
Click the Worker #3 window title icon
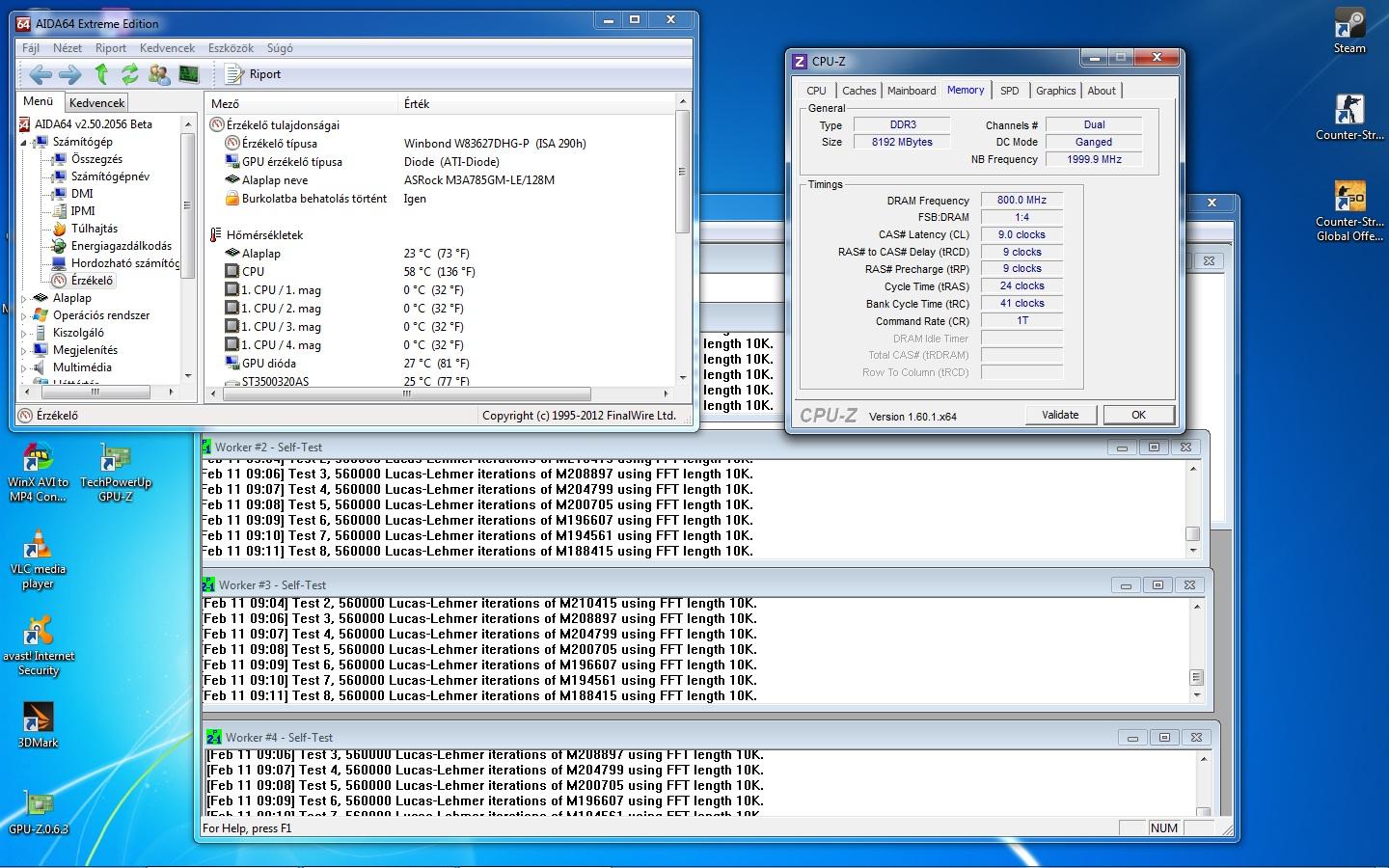pyautogui.click(x=209, y=584)
